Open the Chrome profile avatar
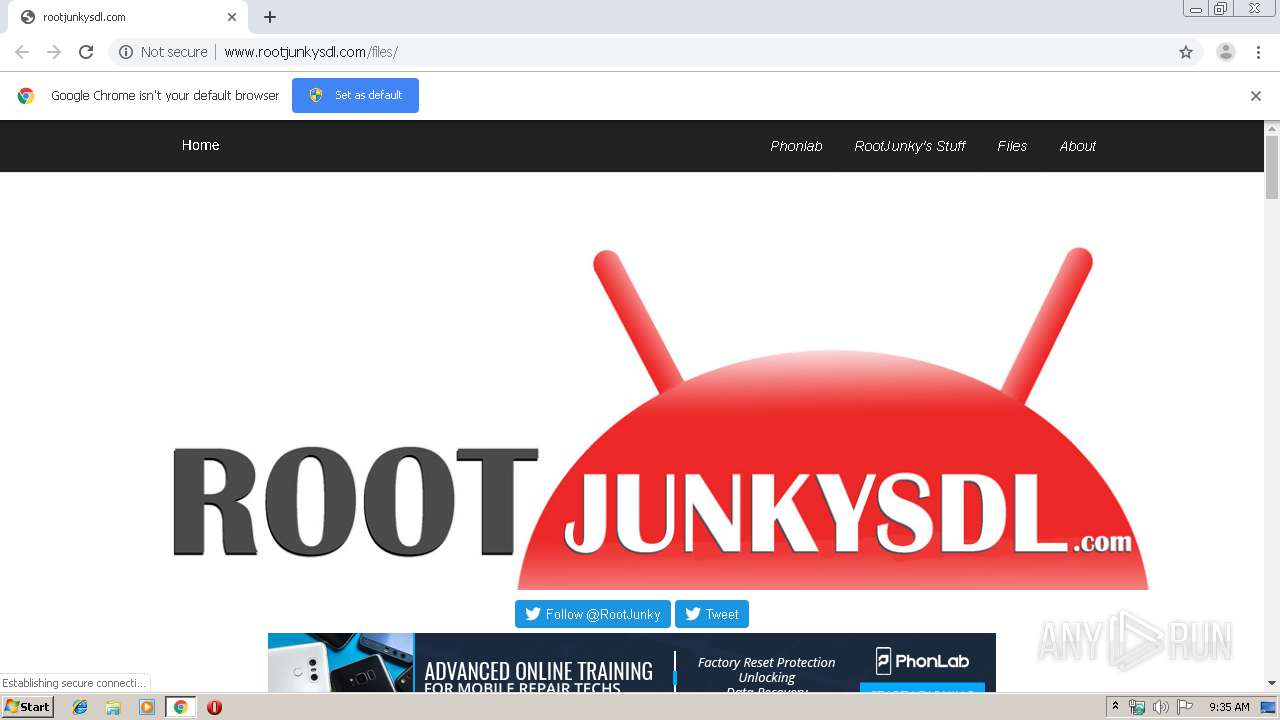Screen dimensions: 1280x720 pyautogui.click(x=1226, y=52)
